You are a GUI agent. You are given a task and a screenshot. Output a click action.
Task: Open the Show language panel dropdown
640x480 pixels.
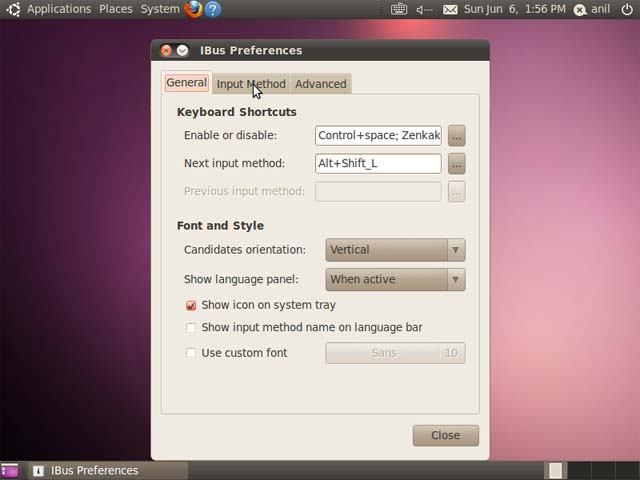[396, 280]
